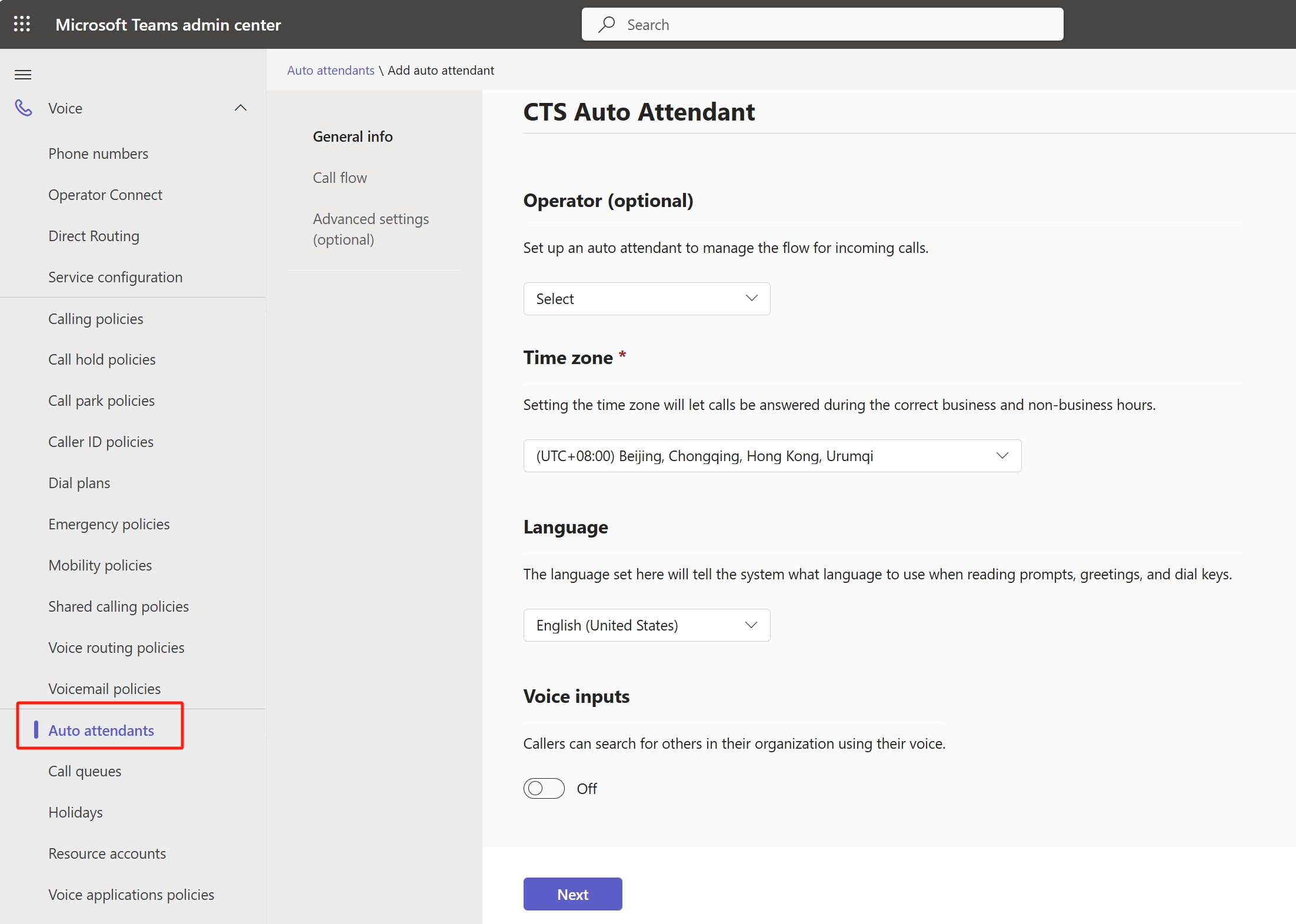Toggle the Voice inputs switch on
1296x924 pixels.
point(544,788)
